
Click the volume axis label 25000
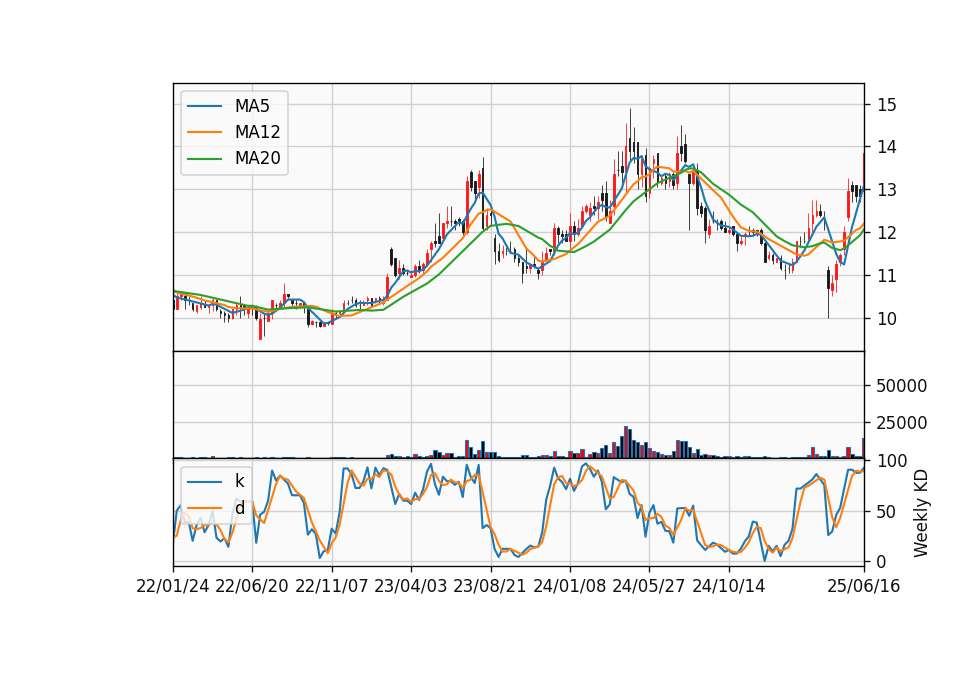click(902, 423)
